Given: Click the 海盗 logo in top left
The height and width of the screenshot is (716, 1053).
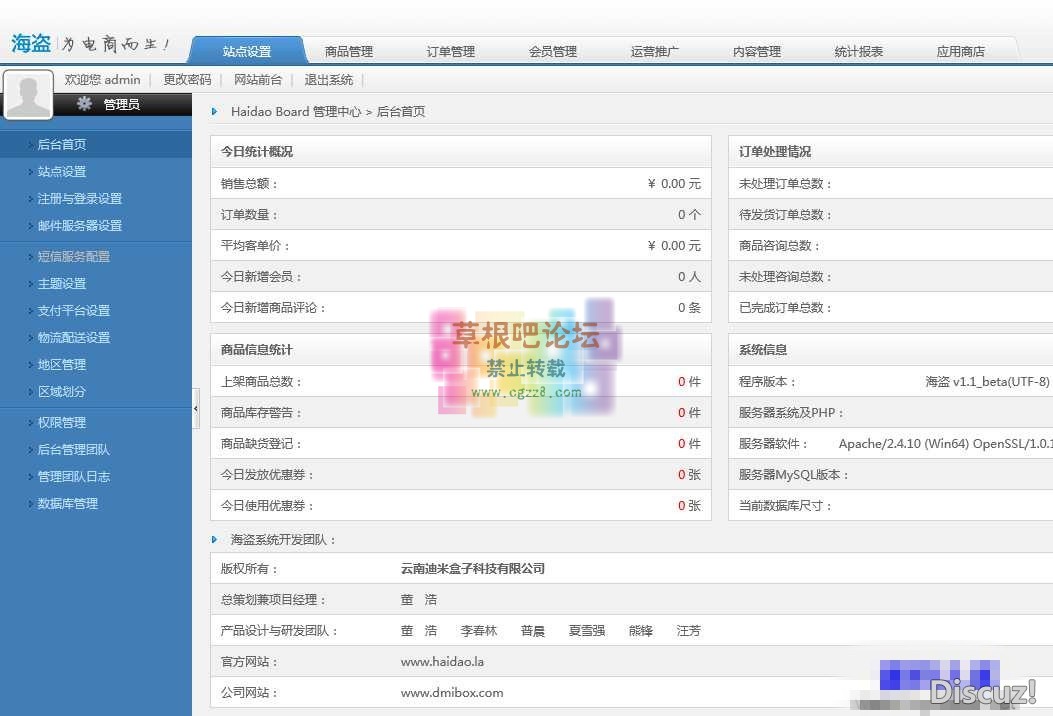Looking at the screenshot, I should [x=30, y=42].
